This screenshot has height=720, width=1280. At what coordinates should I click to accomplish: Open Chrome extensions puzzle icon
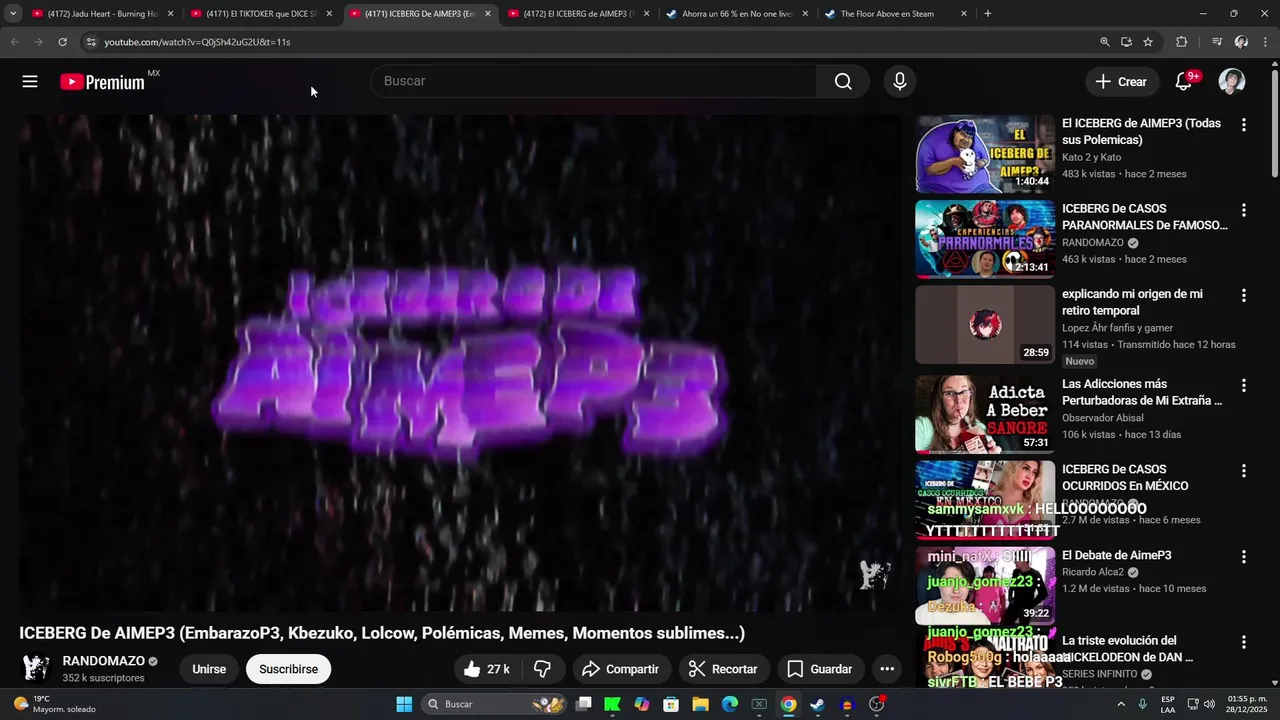tap(1182, 42)
